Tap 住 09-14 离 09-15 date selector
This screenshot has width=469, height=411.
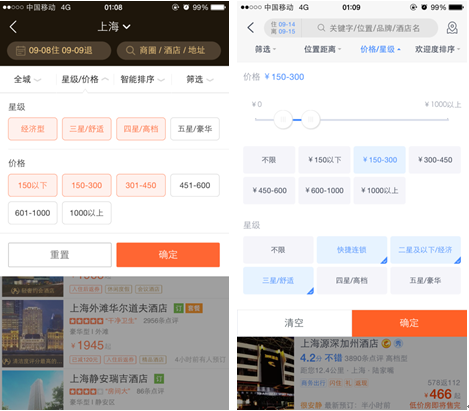tap(283, 28)
